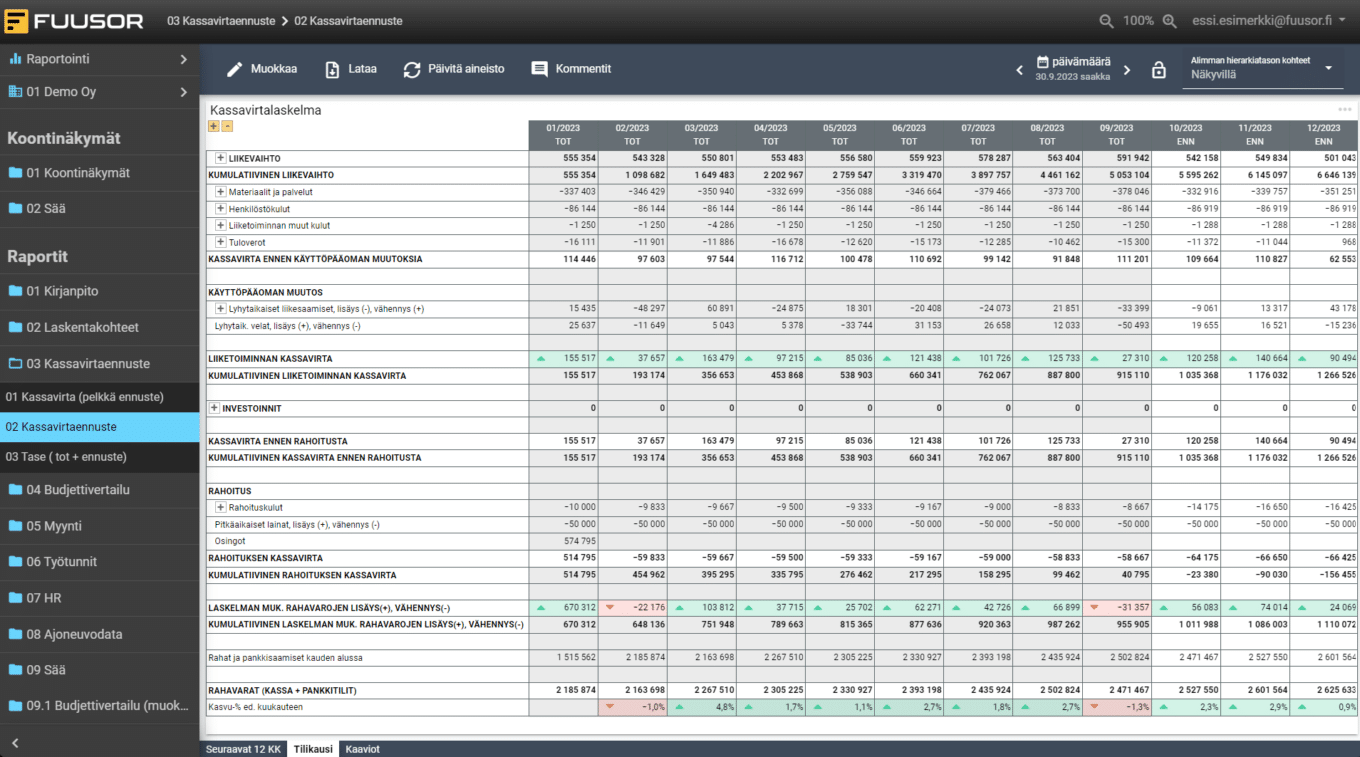Open the Kommentit comments icon

540,69
